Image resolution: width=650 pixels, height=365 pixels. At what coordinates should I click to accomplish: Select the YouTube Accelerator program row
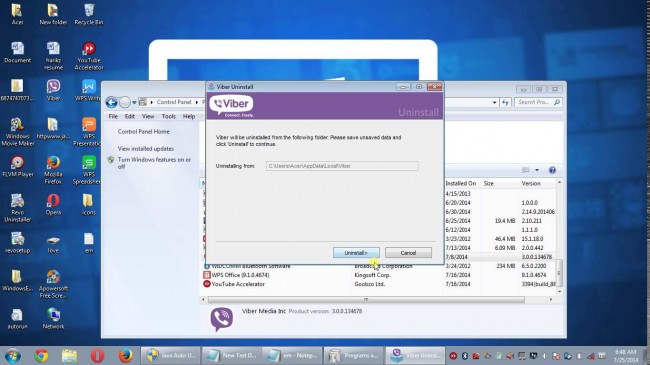[379, 284]
